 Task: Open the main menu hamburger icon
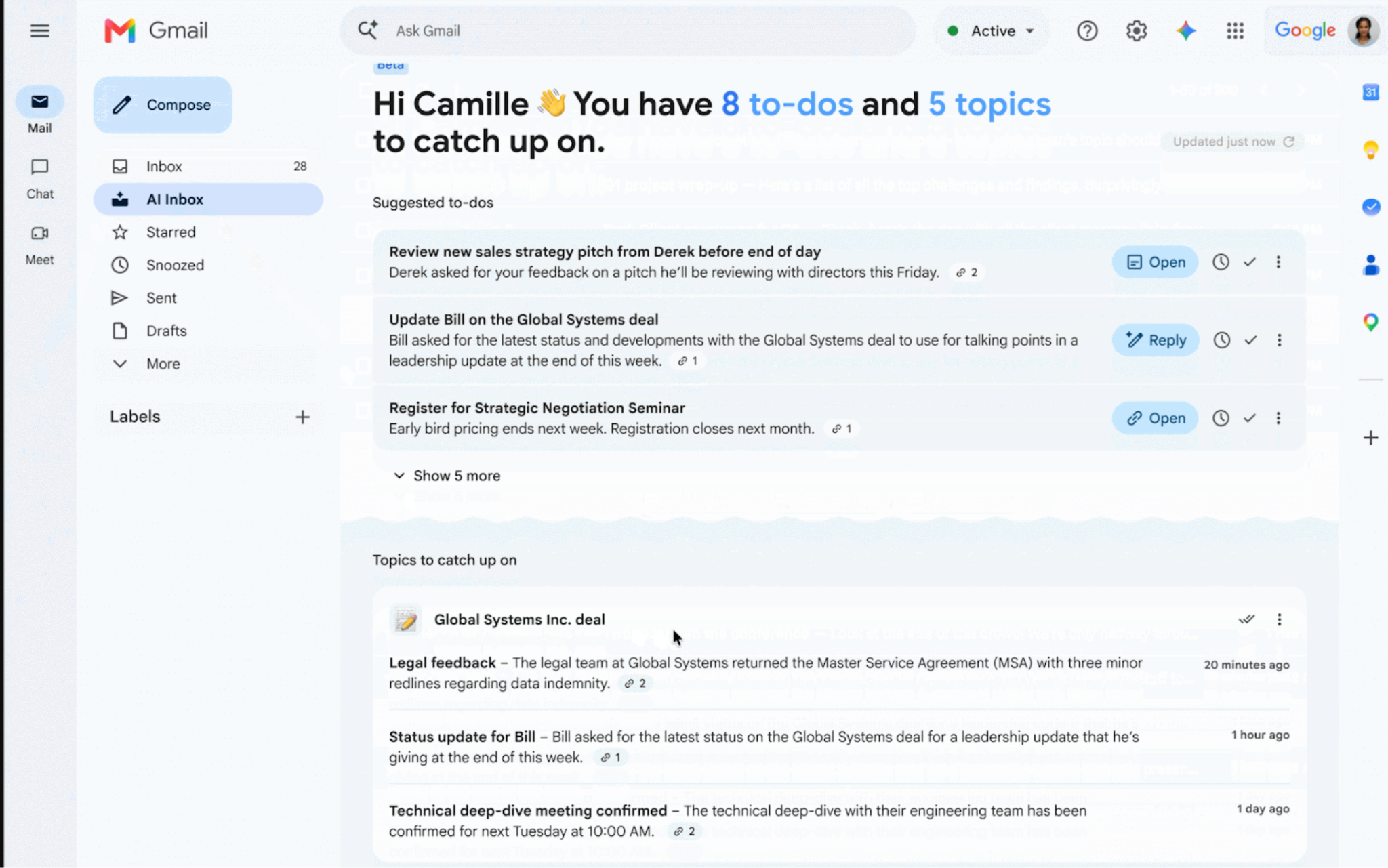[39, 30]
